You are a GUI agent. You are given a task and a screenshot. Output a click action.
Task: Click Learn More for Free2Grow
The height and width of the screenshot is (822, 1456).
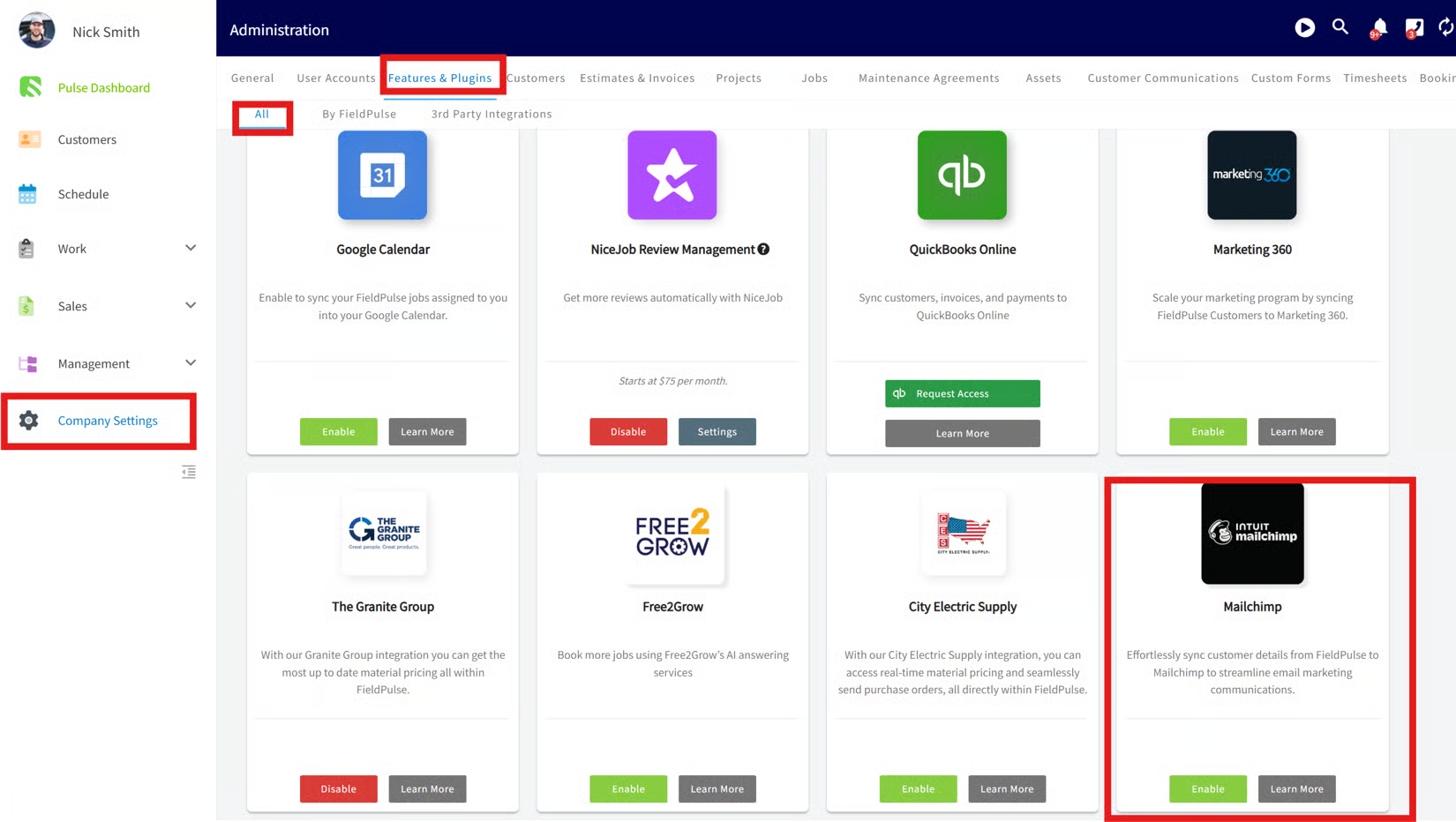tap(717, 788)
